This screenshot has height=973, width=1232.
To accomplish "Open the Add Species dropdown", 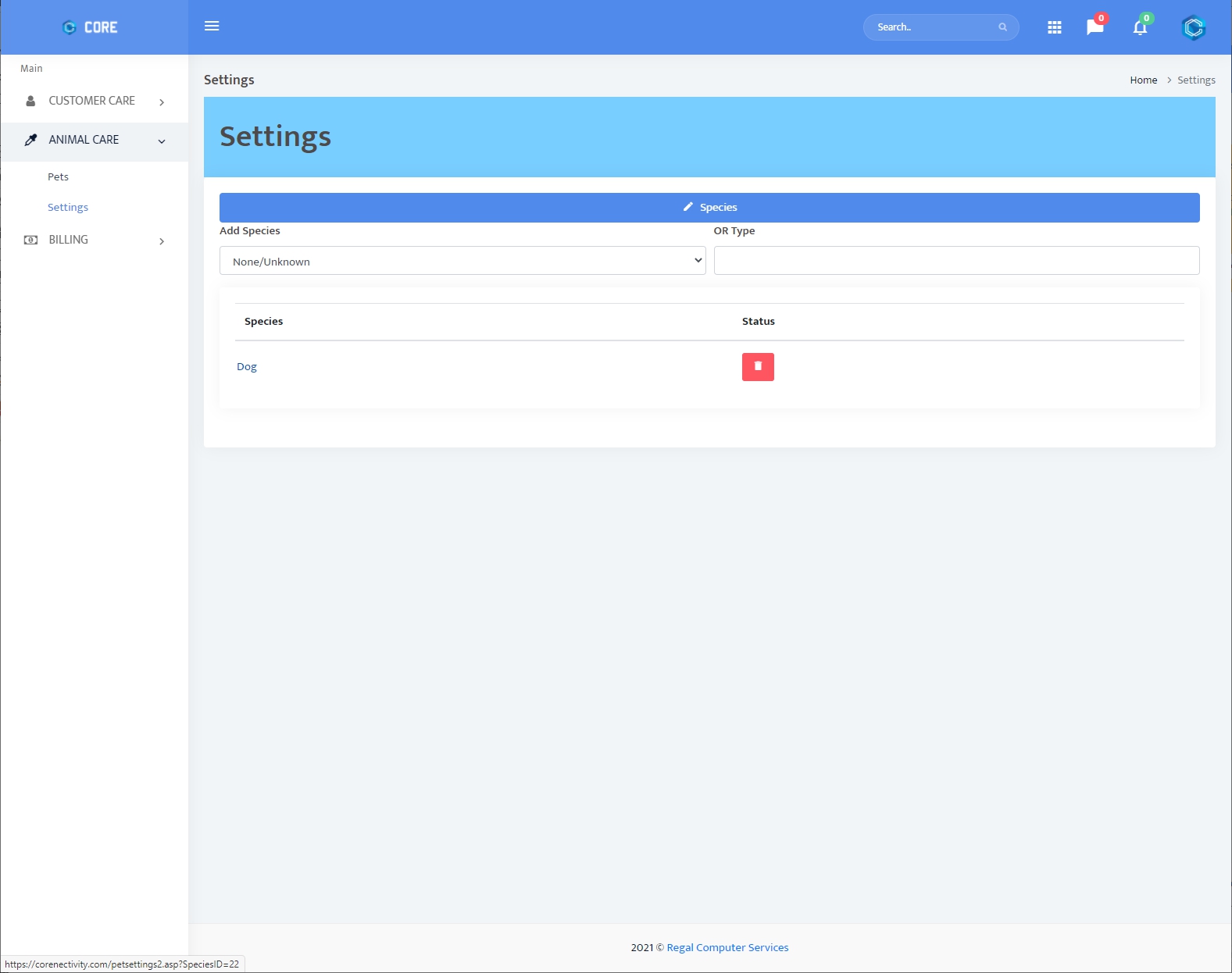I will (462, 261).
